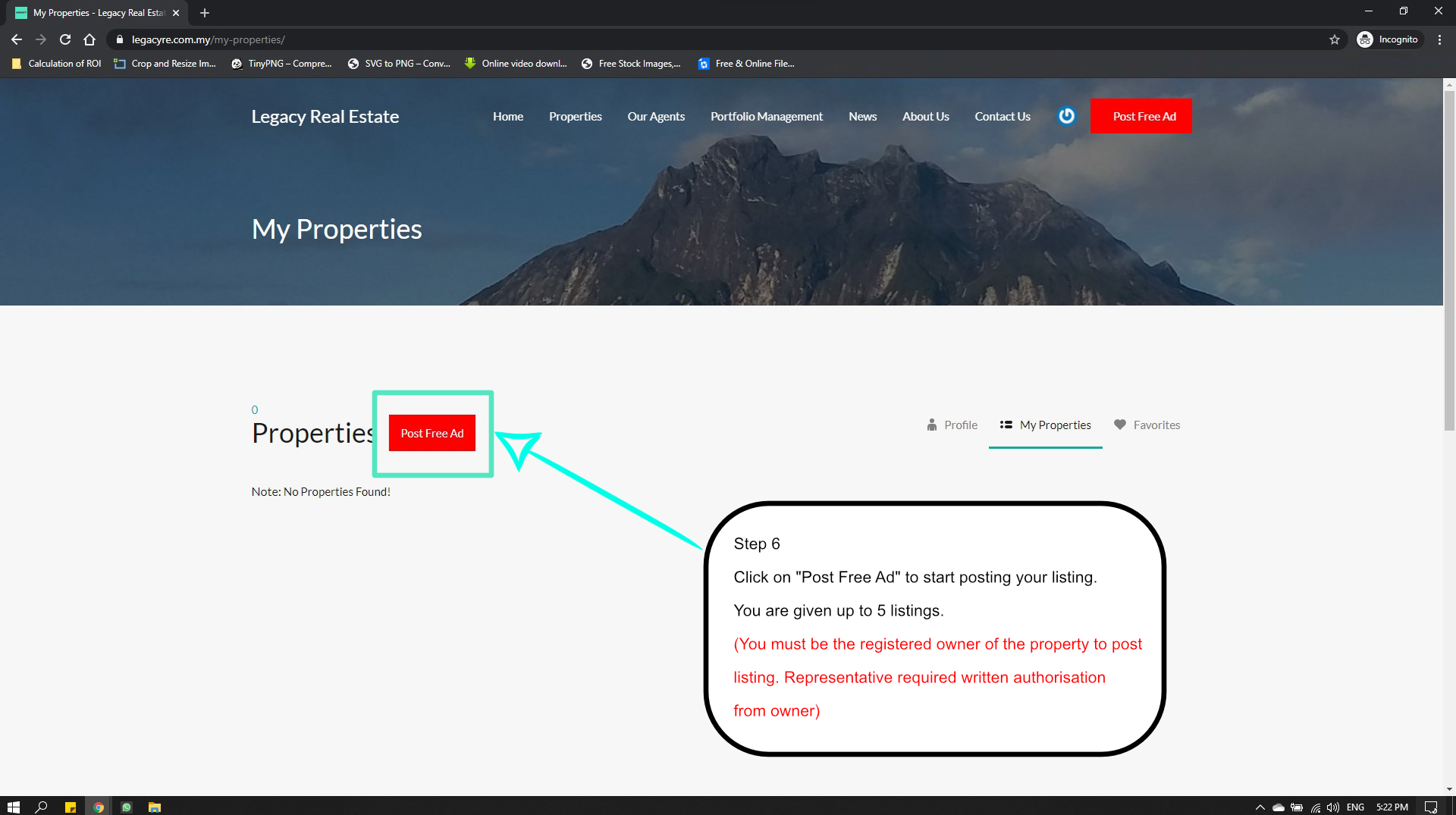Open Sticky Notes from taskbar
Screen dimensions: 1456x815
71,807
